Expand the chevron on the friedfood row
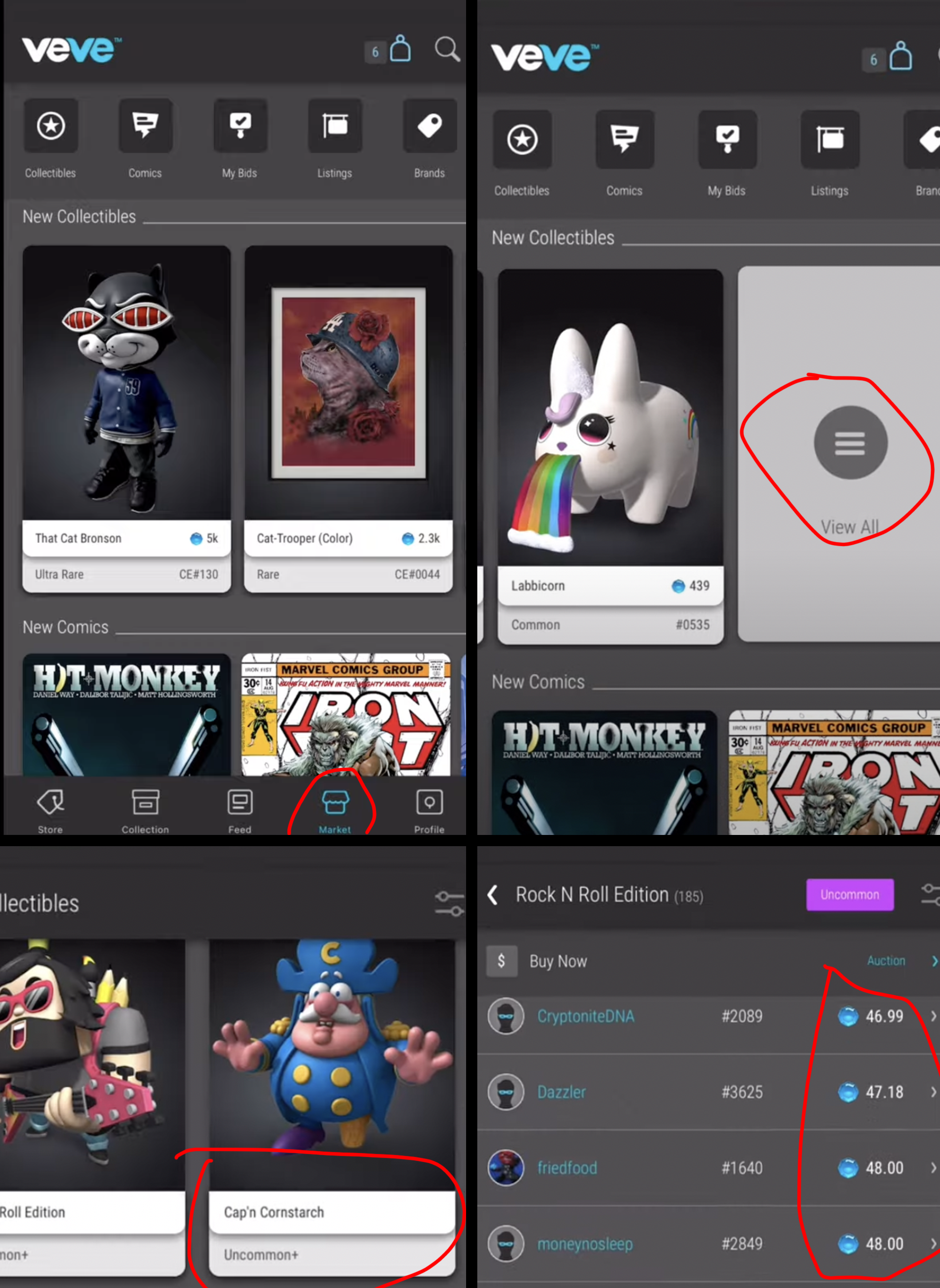Viewport: 940px width, 1288px height. [934, 1167]
